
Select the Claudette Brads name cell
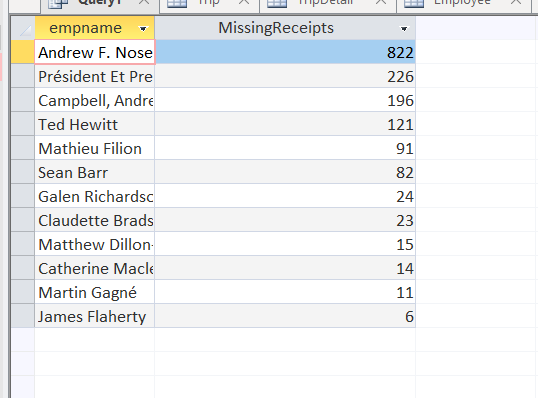click(x=95, y=220)
